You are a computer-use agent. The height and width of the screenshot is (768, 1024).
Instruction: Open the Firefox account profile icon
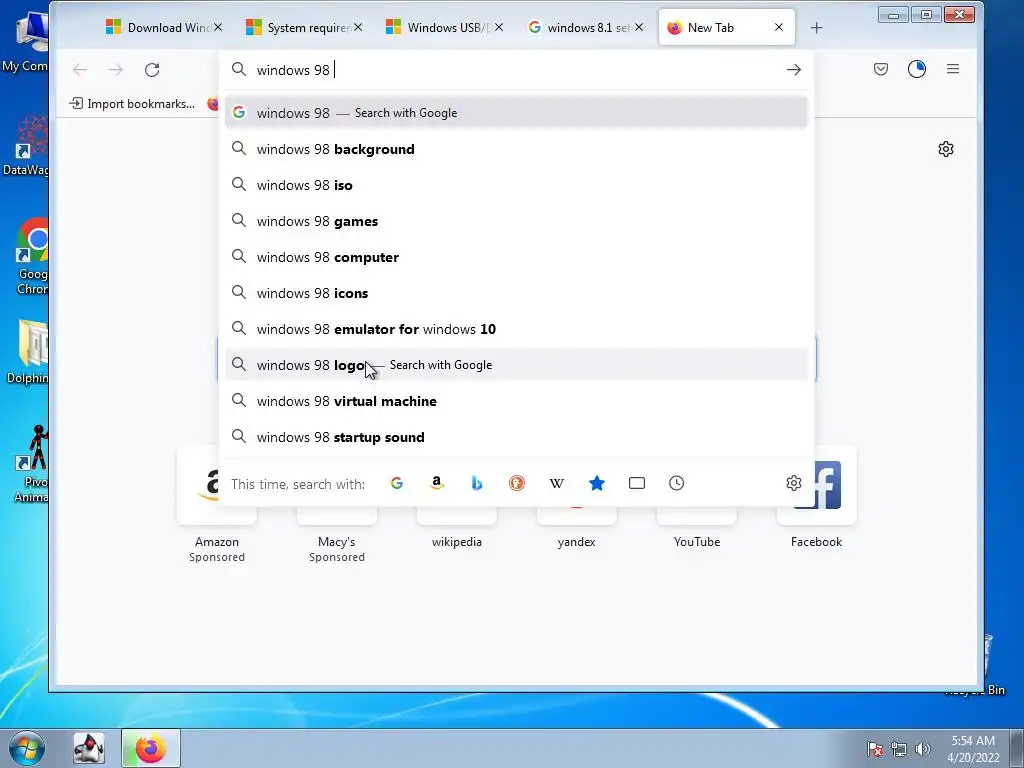(917, 69)
